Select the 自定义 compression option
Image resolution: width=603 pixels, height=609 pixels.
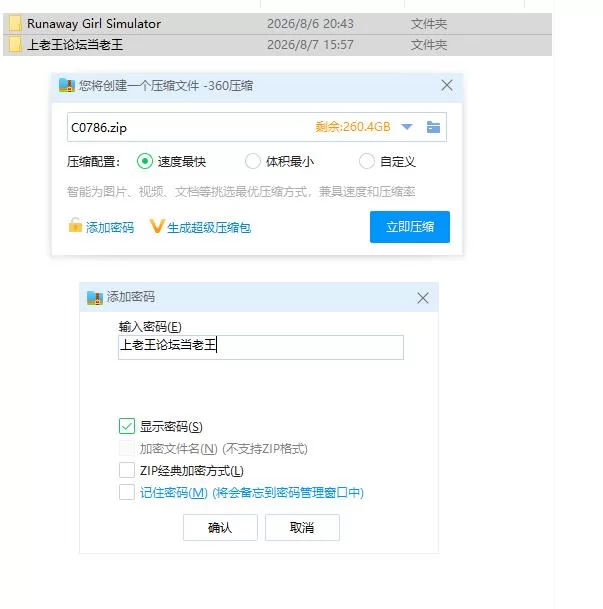(367, 161)
